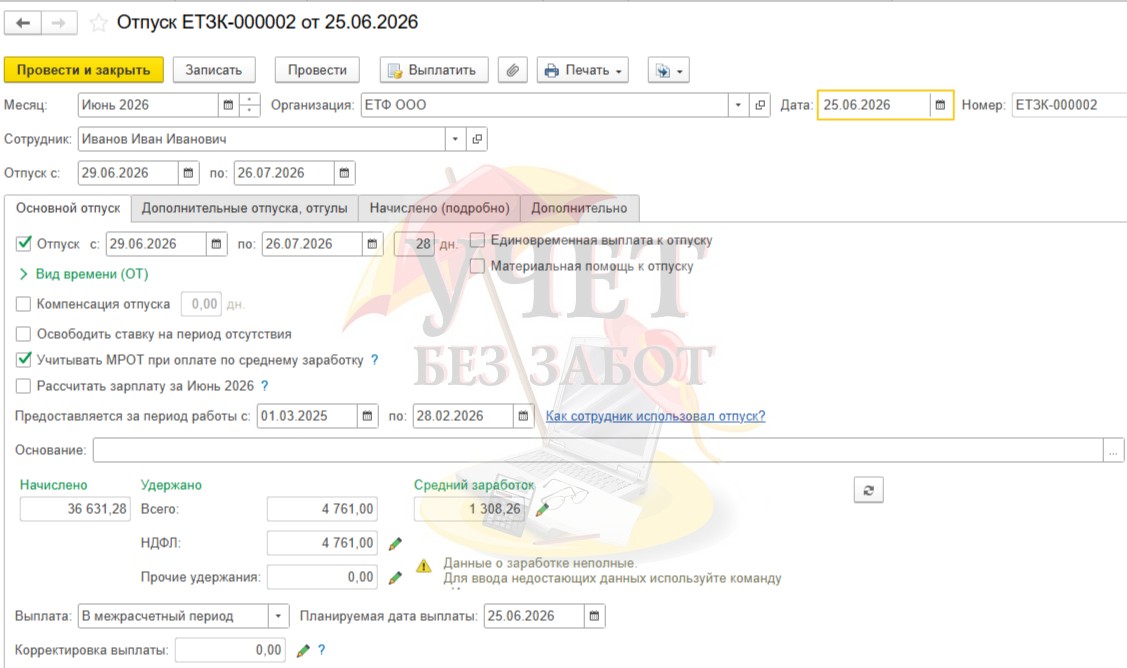Uncheck the Отпуск checkbox
This screenshot has height=668, width=1127.
point(24,244)
